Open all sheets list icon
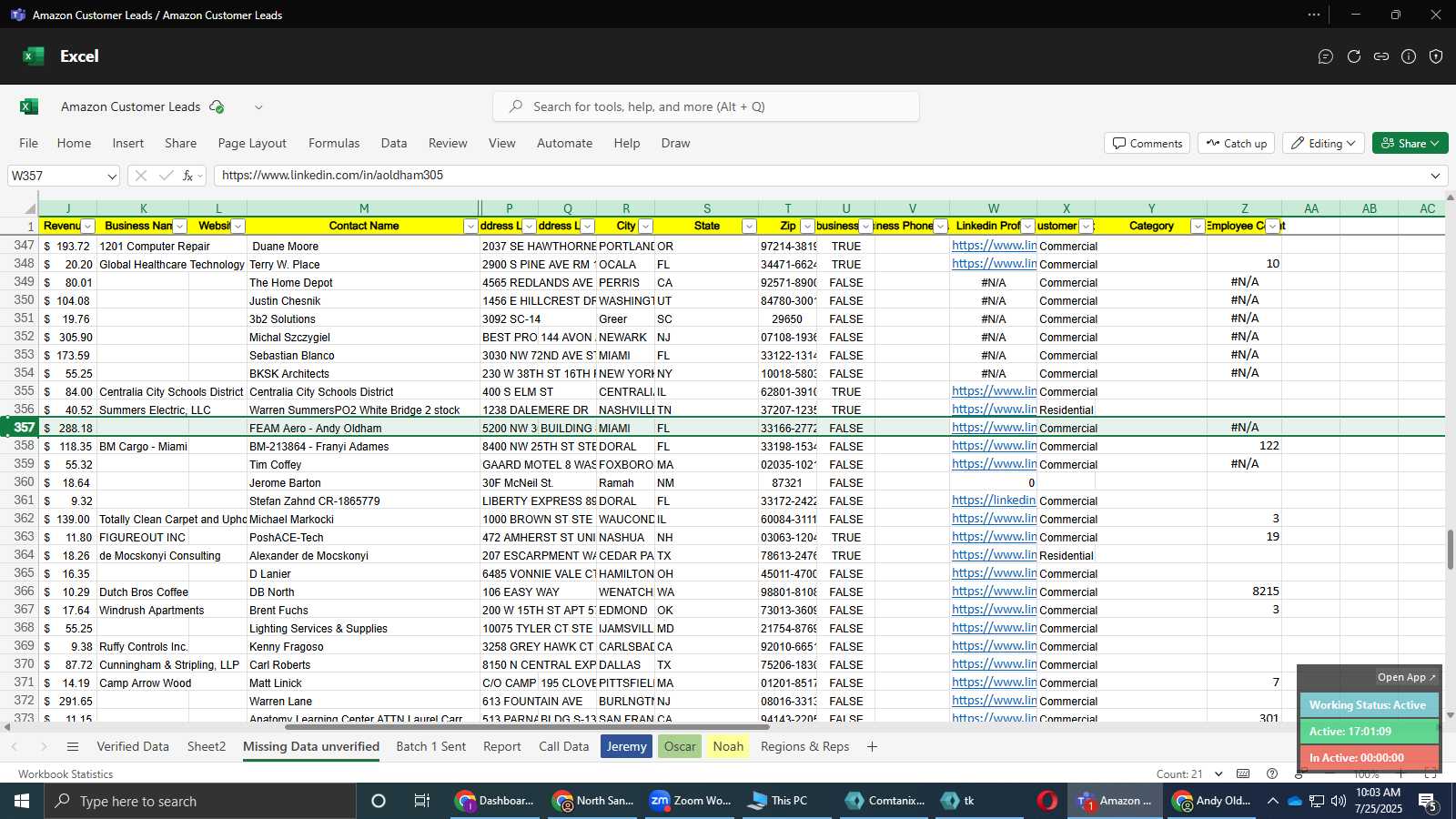The image size is (1456, 819). 73,747
